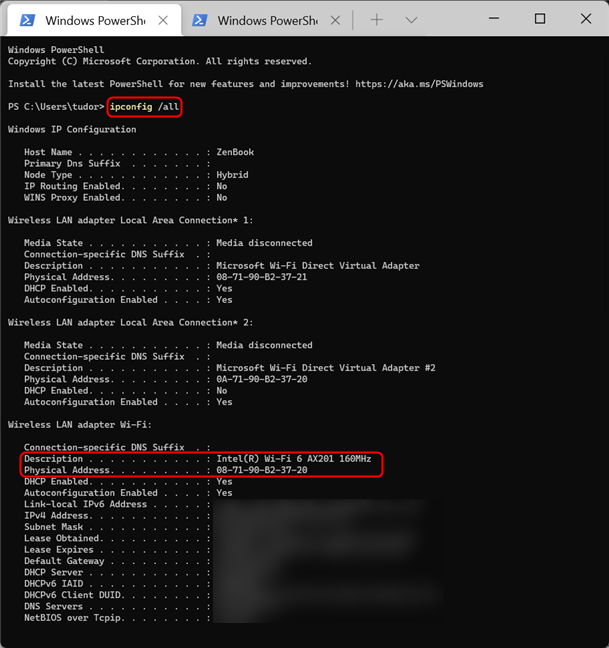Close the first PowerShell tab
The image size is (609, 648).
[x=163, y=20]
